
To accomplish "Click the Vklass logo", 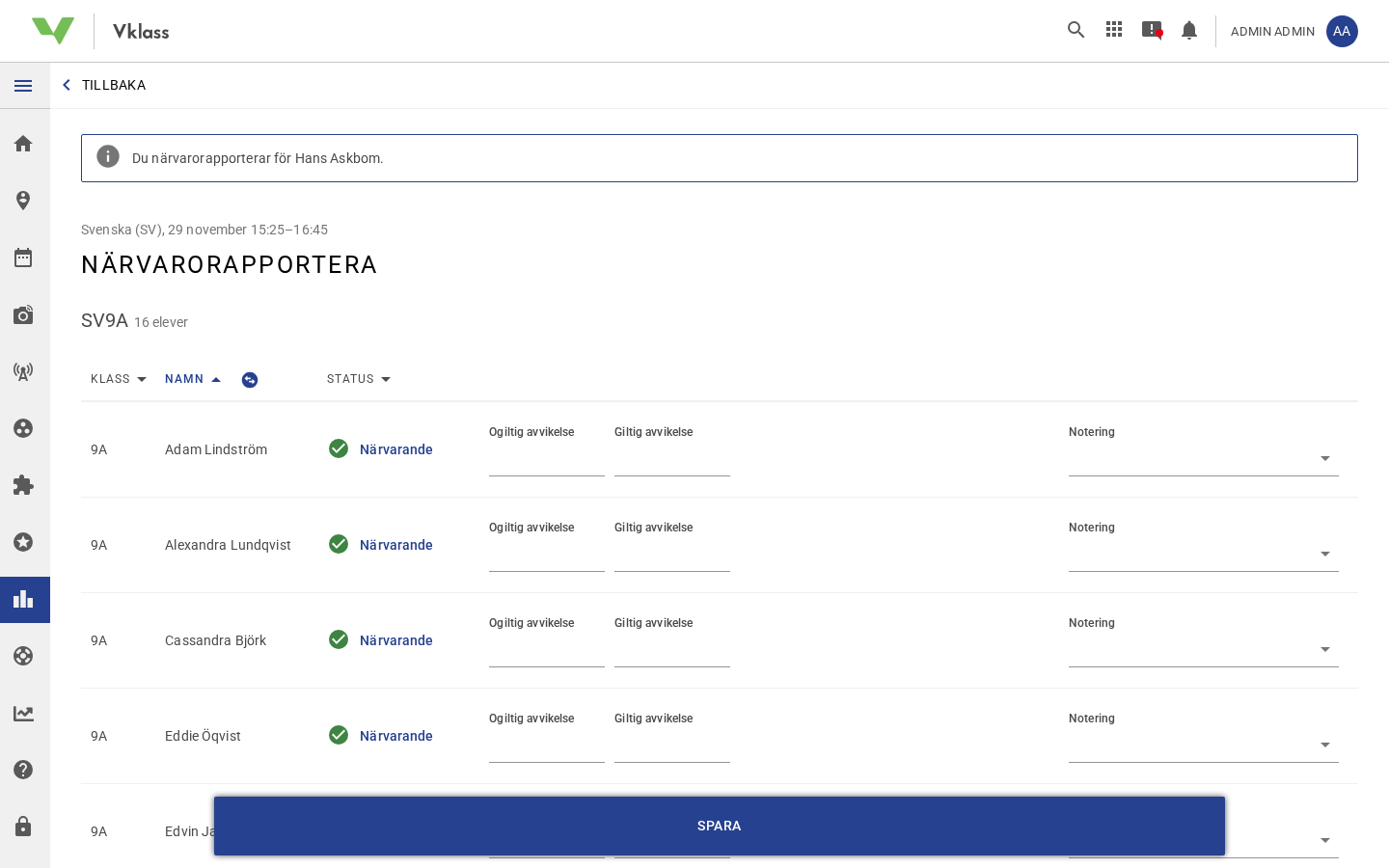I will [x=100, y=31].
